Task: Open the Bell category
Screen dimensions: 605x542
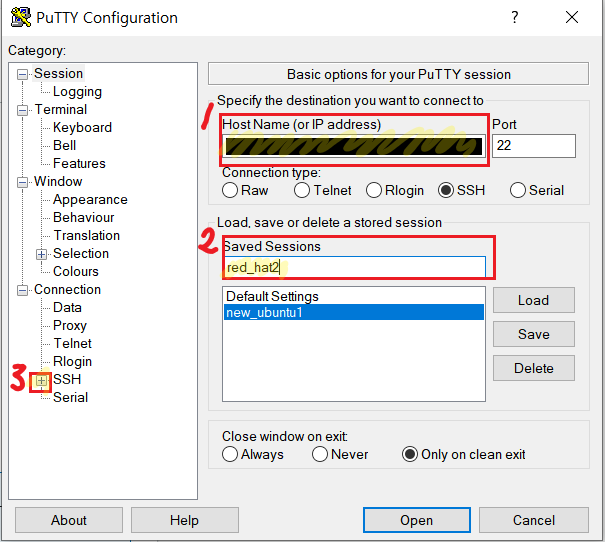Action: click(x=64, y=145)
